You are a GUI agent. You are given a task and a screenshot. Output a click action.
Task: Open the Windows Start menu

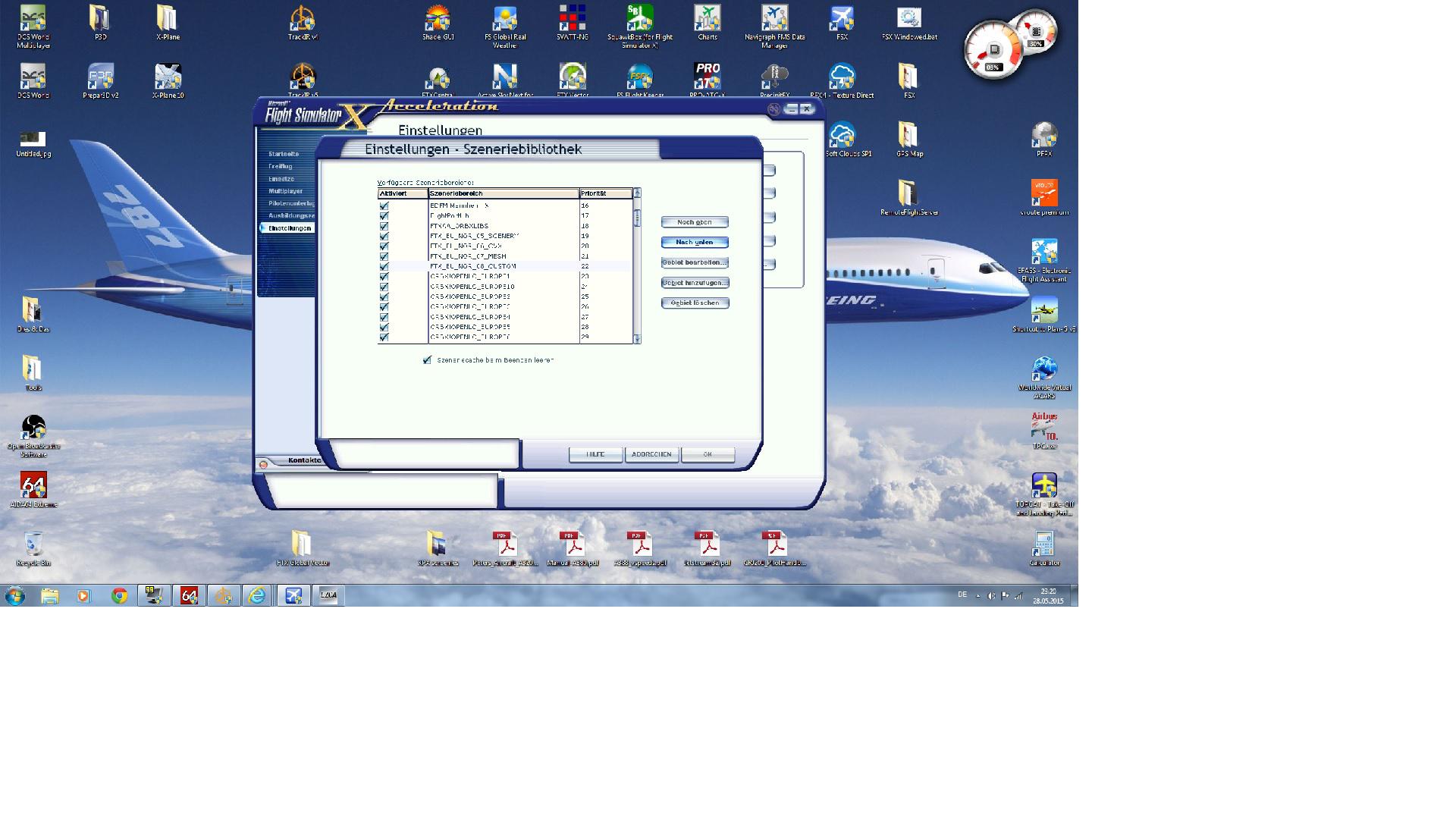[15, 596]
